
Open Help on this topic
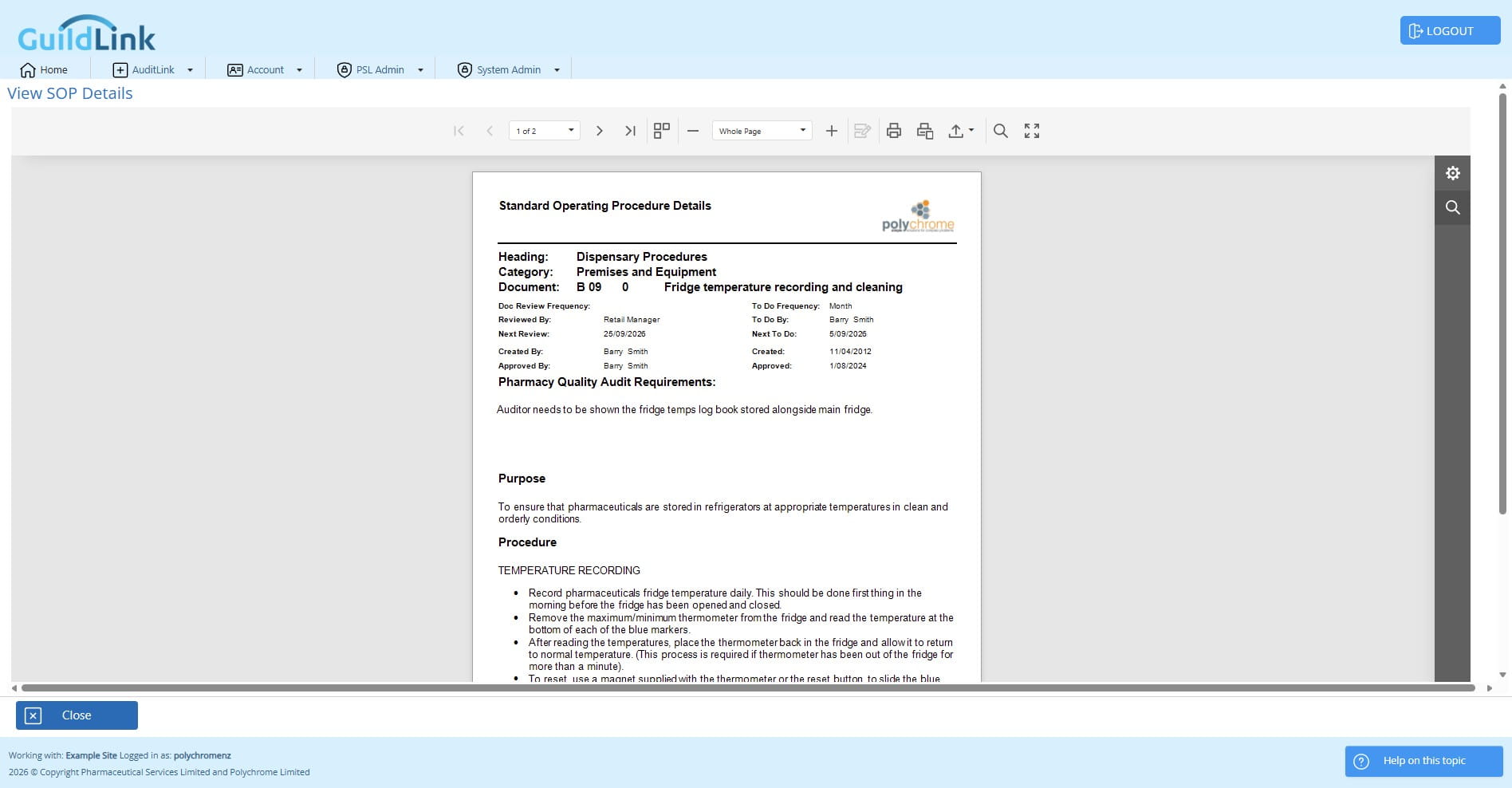(1423, 761)
